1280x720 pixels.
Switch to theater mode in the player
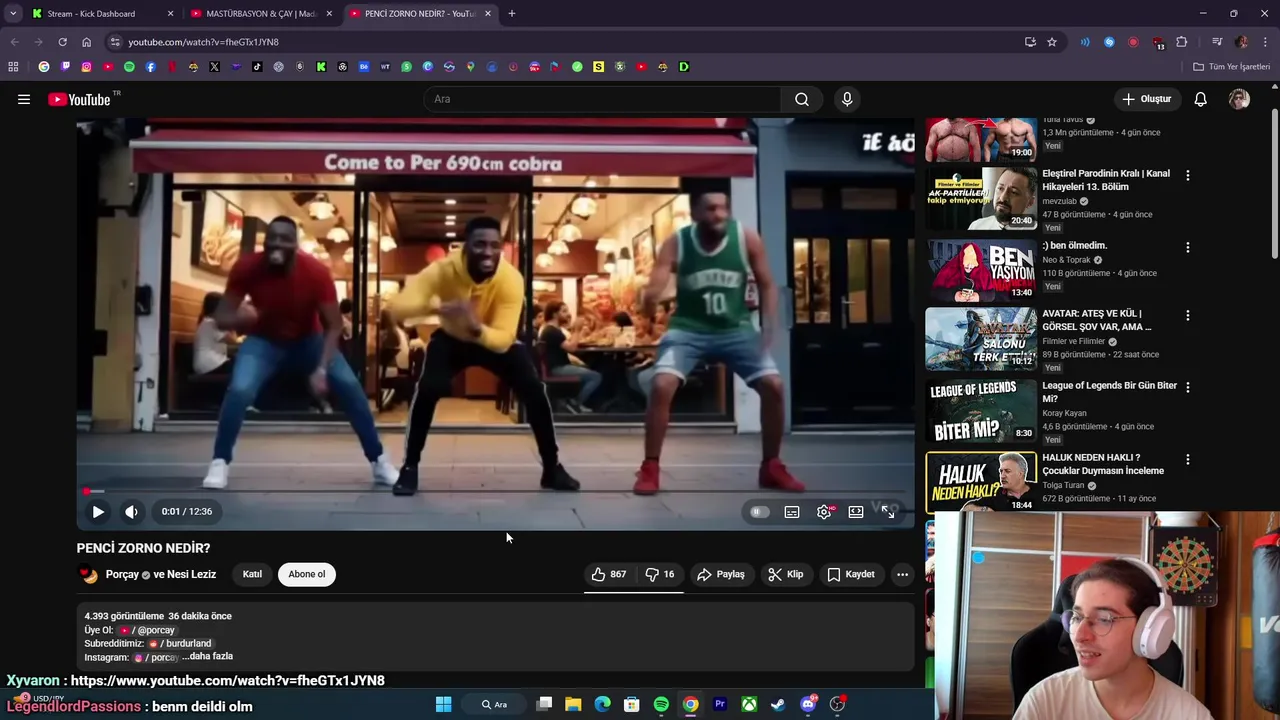[856, 512]
